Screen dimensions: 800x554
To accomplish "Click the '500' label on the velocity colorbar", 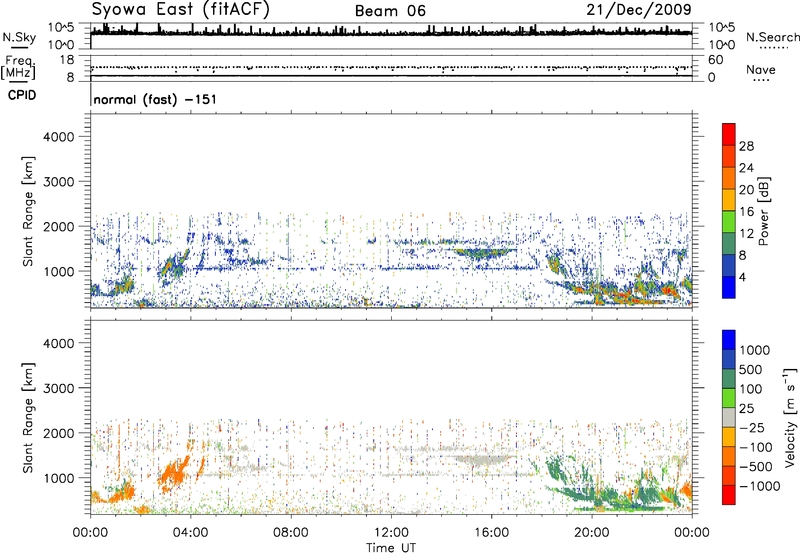I will [752, 370].
